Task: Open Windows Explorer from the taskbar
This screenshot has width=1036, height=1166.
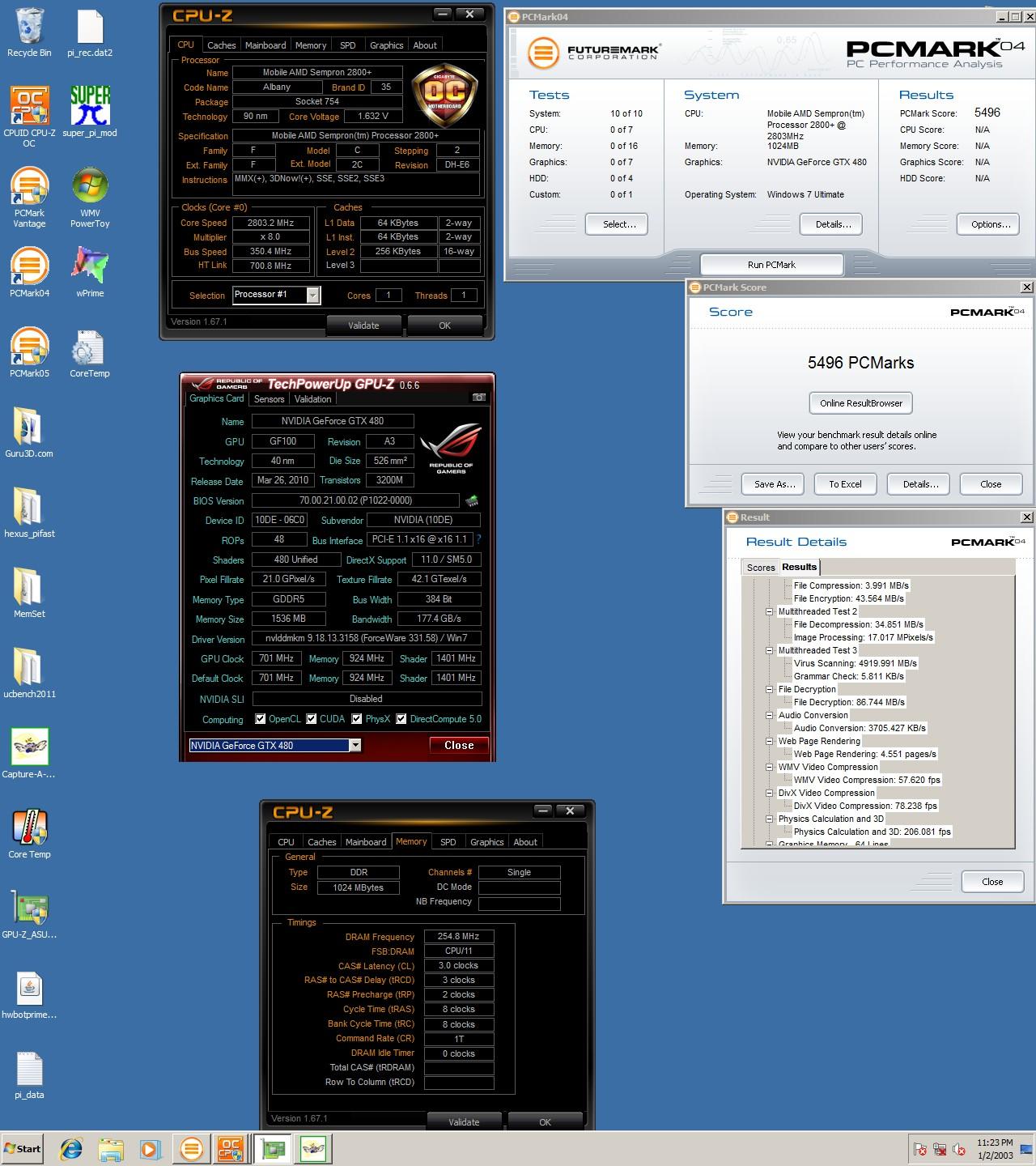Action: click(111, 1148)
